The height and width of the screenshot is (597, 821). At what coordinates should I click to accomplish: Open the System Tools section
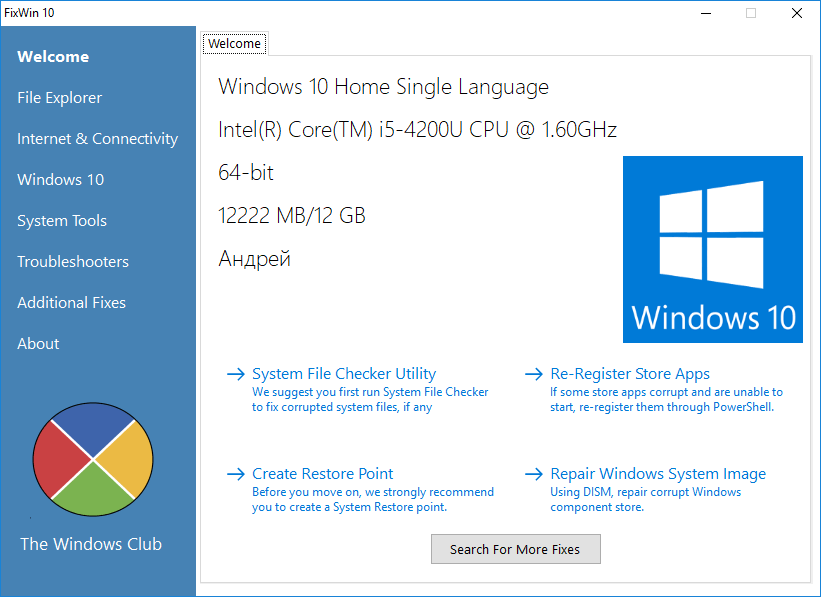(x=62, y=221)
